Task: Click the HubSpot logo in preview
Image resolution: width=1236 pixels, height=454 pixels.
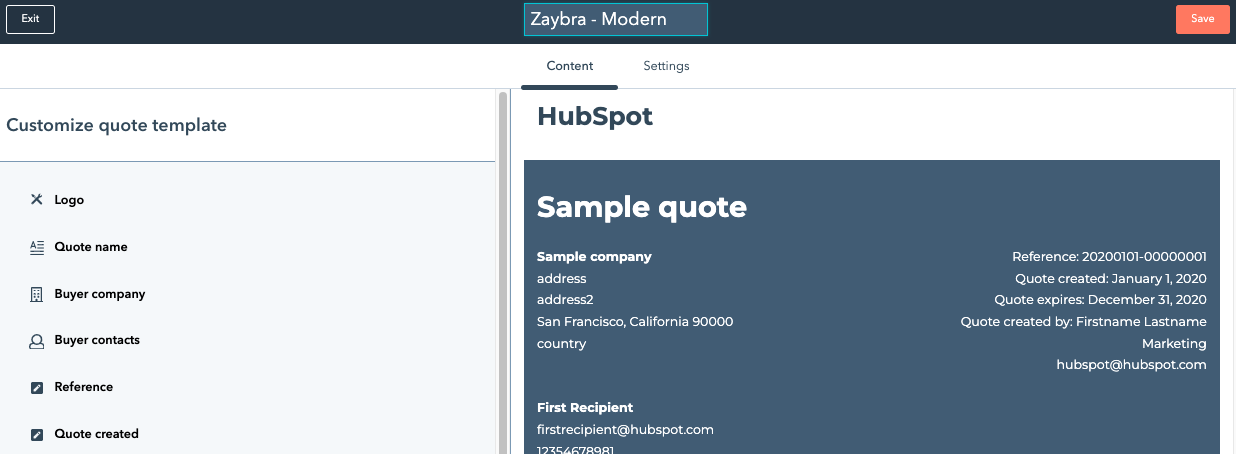Action: [x=595, y=116]
